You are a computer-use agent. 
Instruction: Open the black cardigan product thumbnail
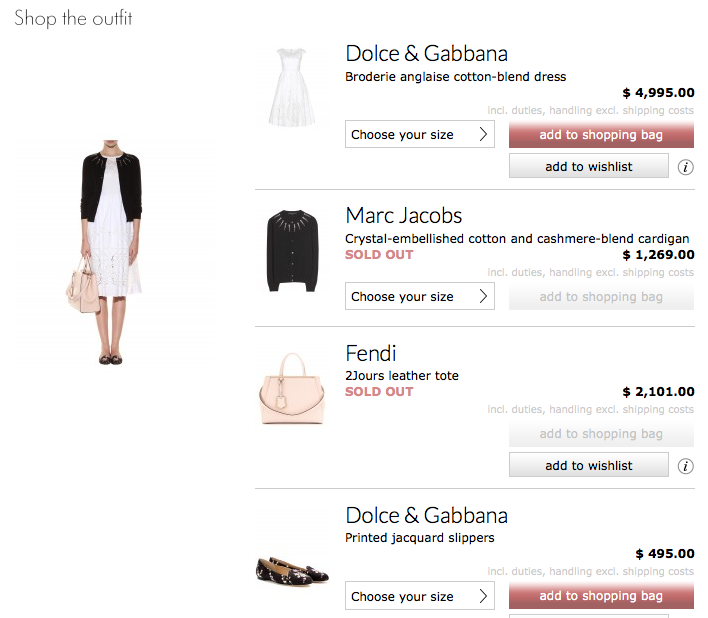293,251
